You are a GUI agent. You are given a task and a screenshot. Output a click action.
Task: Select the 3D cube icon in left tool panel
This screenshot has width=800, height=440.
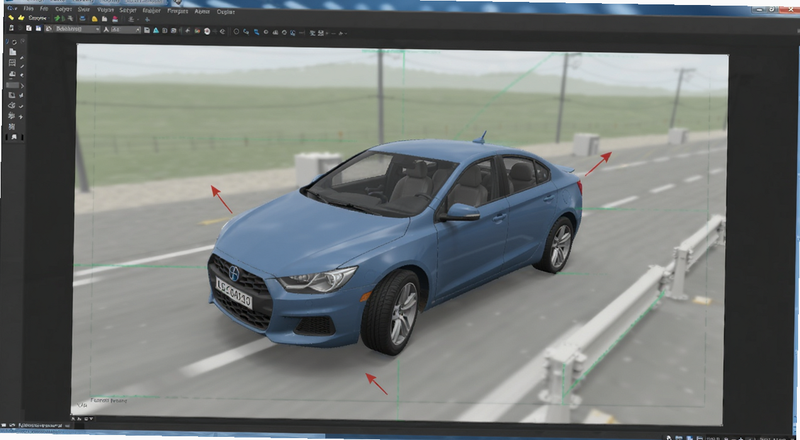(12, 105)
